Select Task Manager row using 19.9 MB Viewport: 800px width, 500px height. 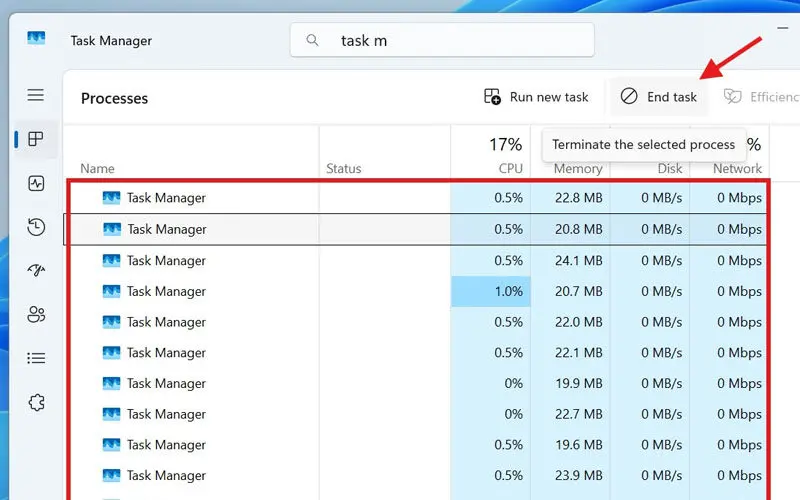click(x=417, y=383)
